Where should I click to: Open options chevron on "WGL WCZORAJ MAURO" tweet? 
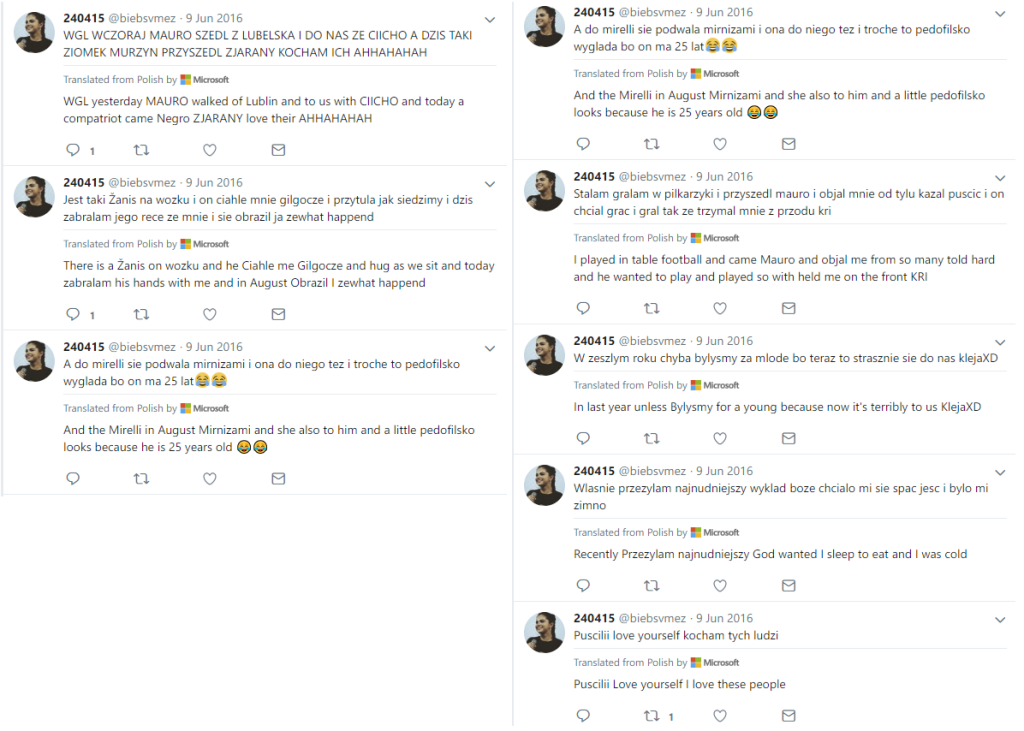(x=490, y=20)
